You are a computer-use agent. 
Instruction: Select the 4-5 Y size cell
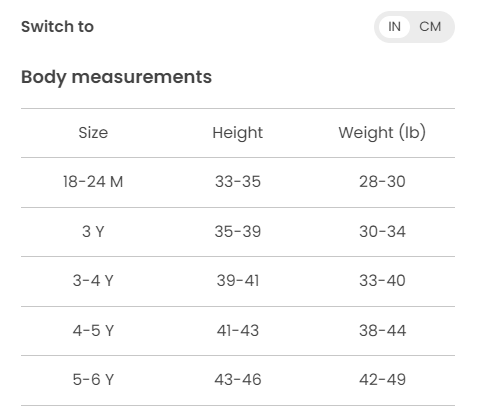(93, 331)
